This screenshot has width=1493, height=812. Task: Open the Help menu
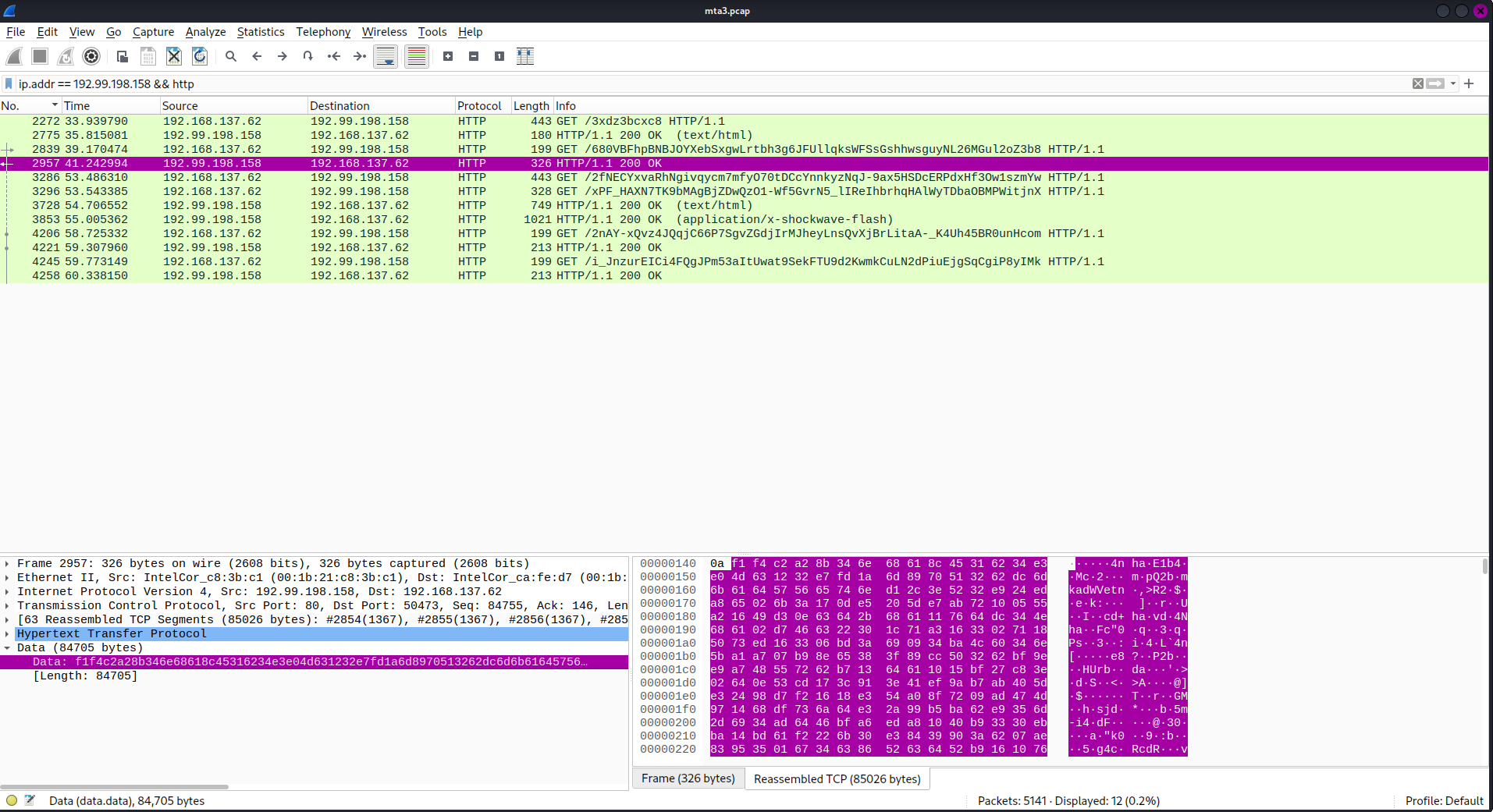(471, 32)
